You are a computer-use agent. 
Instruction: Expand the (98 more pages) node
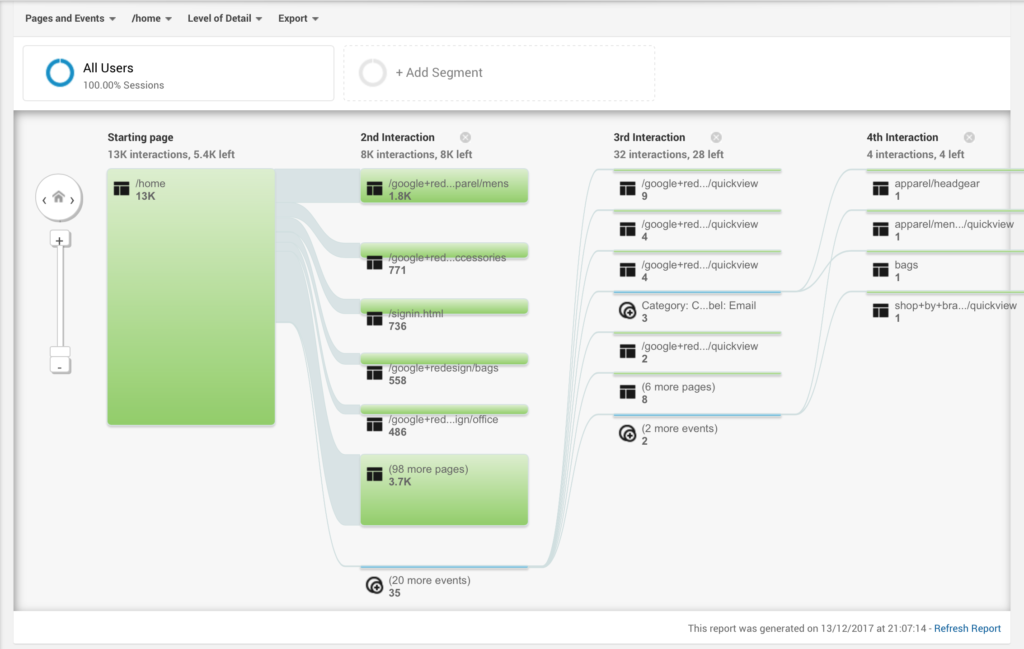[x=444, y=490]
